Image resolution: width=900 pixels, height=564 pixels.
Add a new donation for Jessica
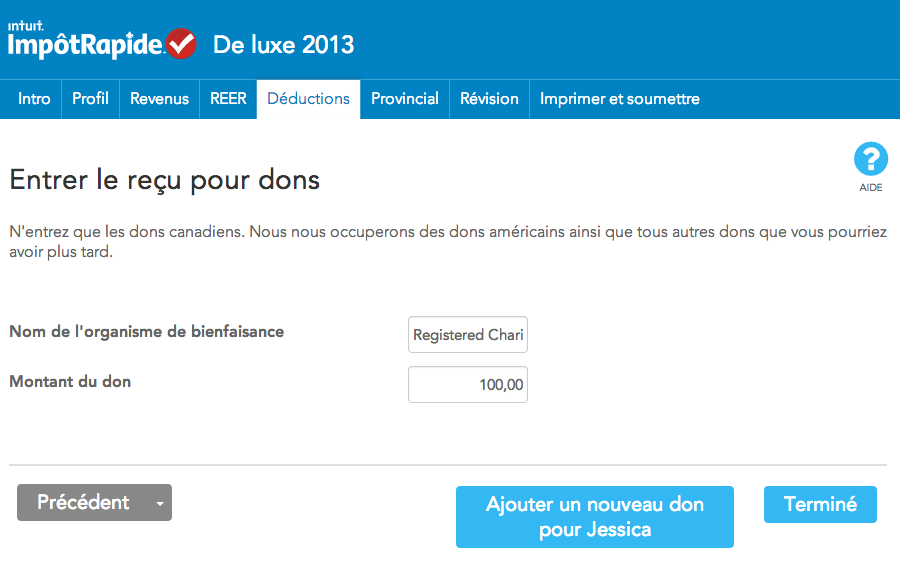click(594, 517)
